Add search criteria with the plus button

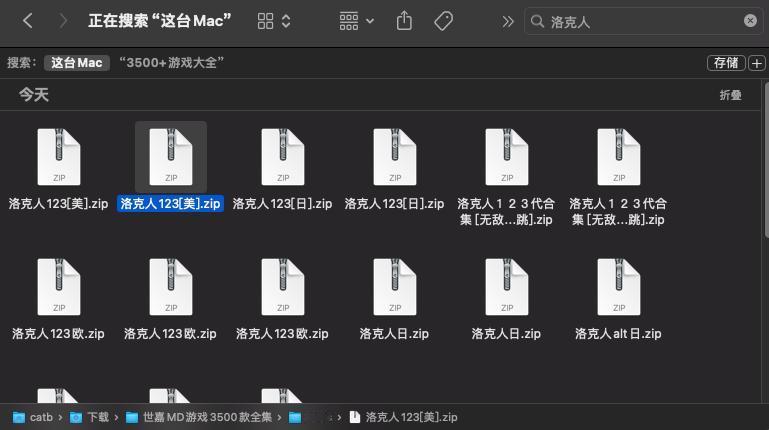[757, 63]
